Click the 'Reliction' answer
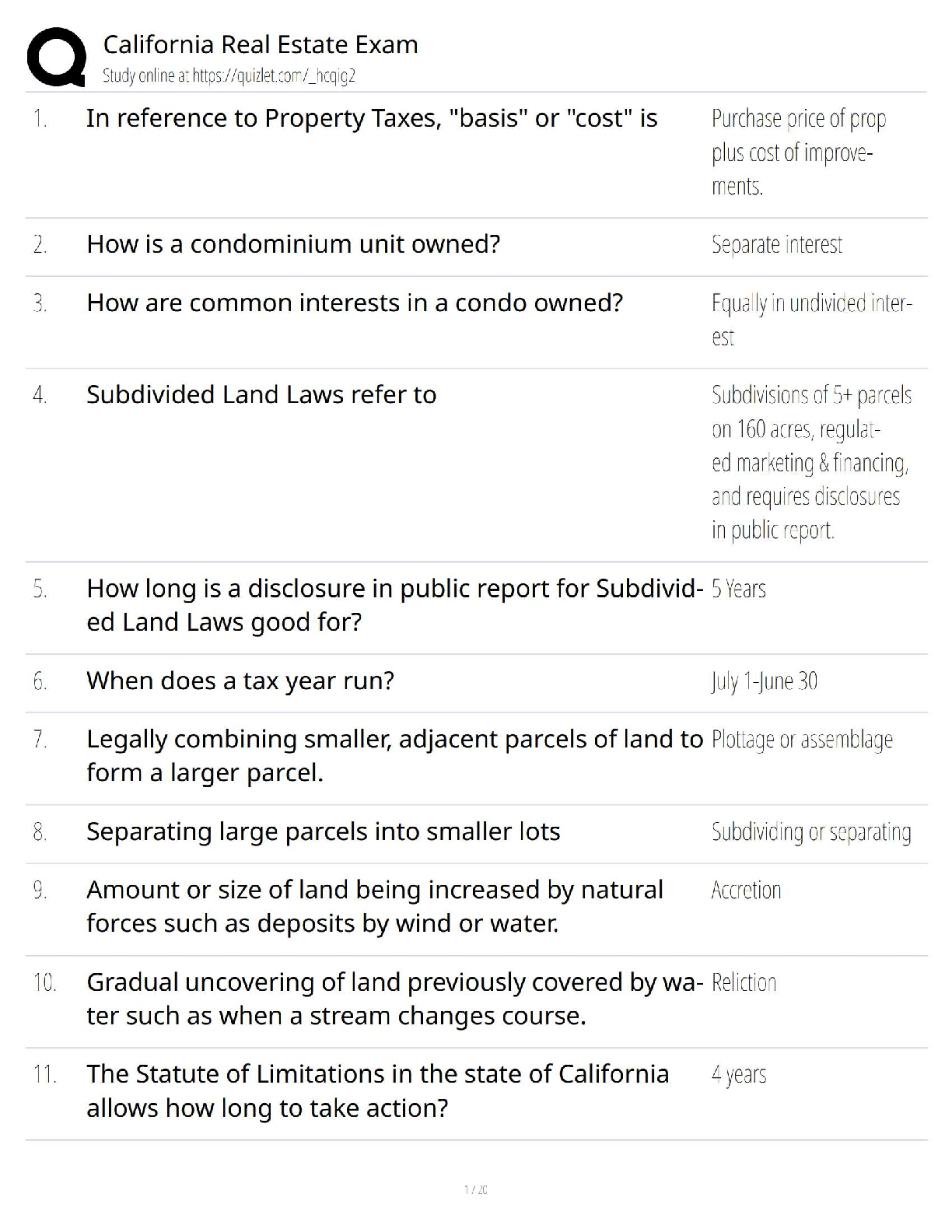The height and width of the screenshot is (1232, 952). click(x=744, y=982)
